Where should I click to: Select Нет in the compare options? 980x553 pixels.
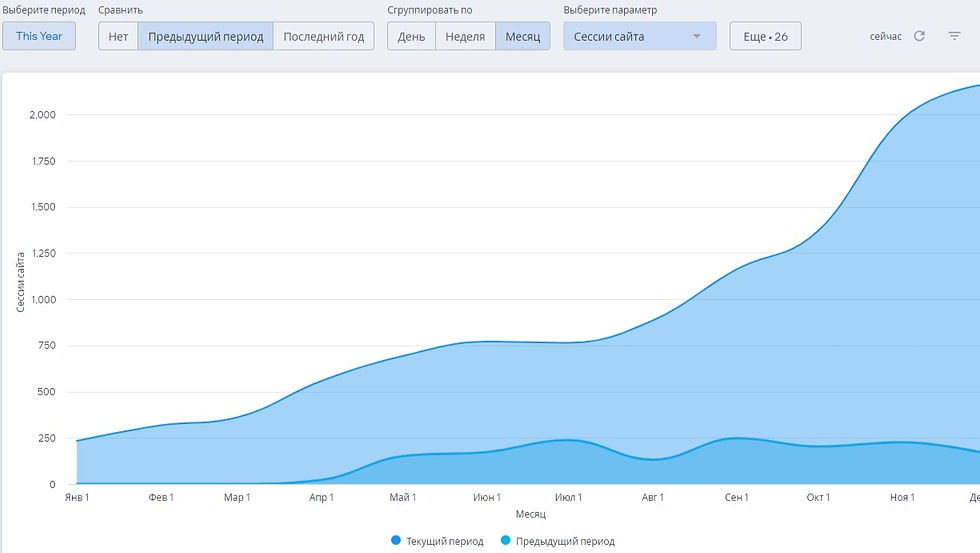(118, 37)
